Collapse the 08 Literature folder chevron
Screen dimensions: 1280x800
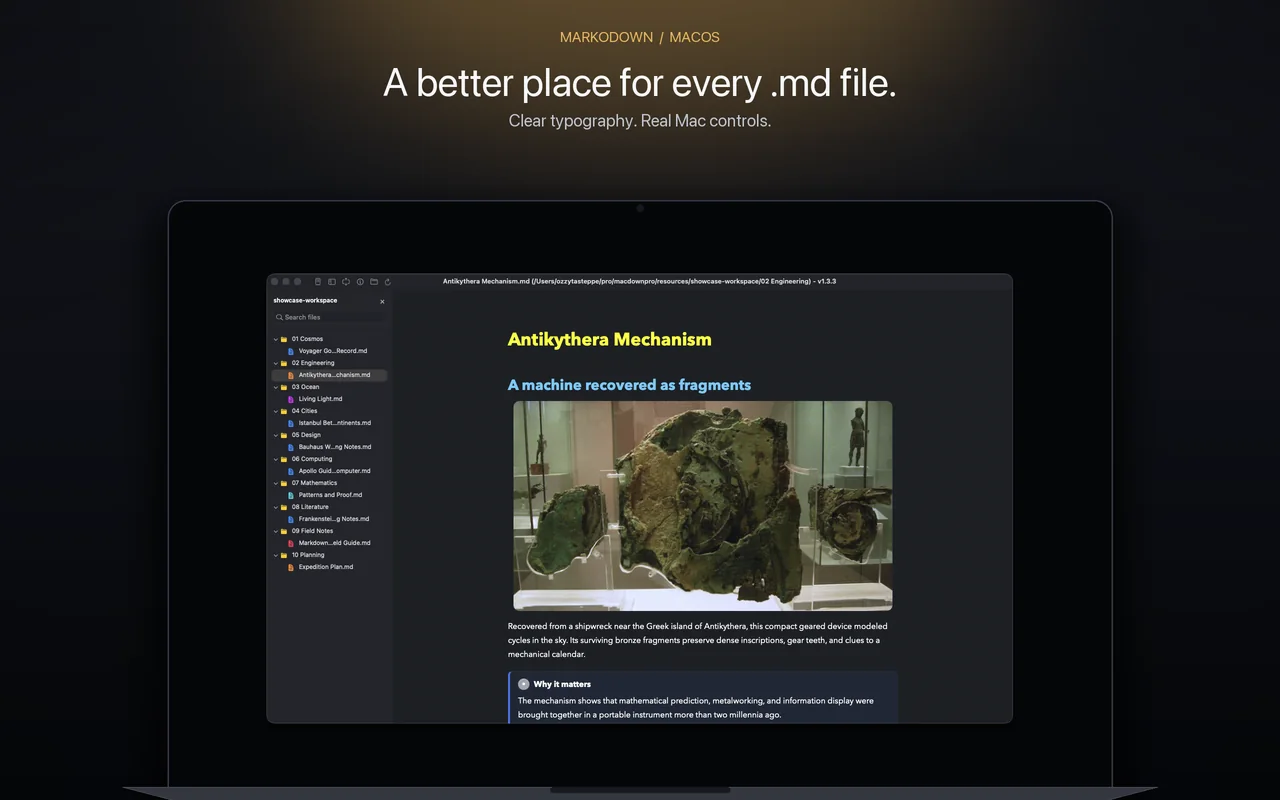point(275,507)
